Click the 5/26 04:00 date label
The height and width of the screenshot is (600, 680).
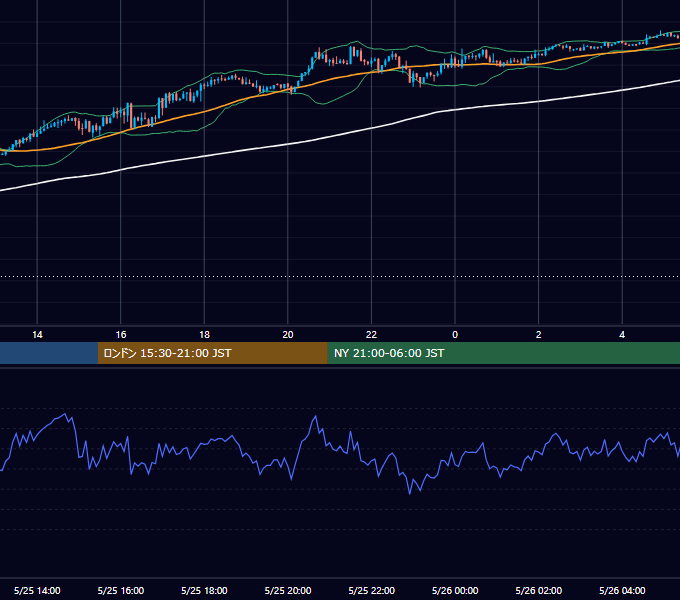[x=622, y=590]
